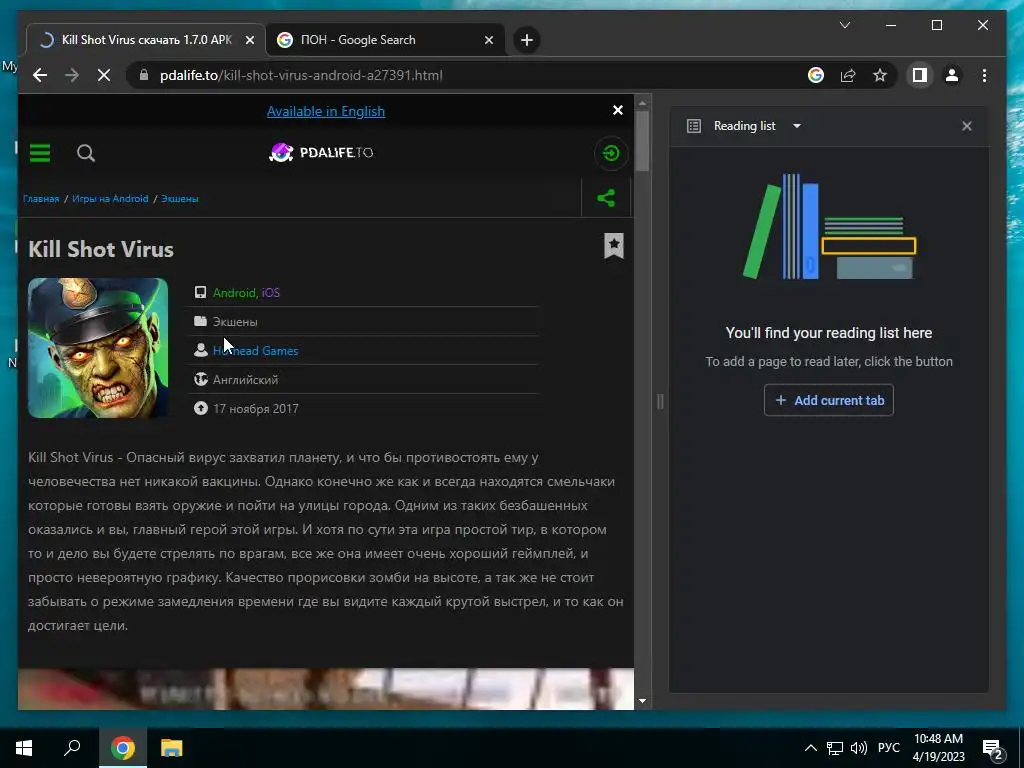
Task: View site information lock icon
Action: [x=144, y=75]
